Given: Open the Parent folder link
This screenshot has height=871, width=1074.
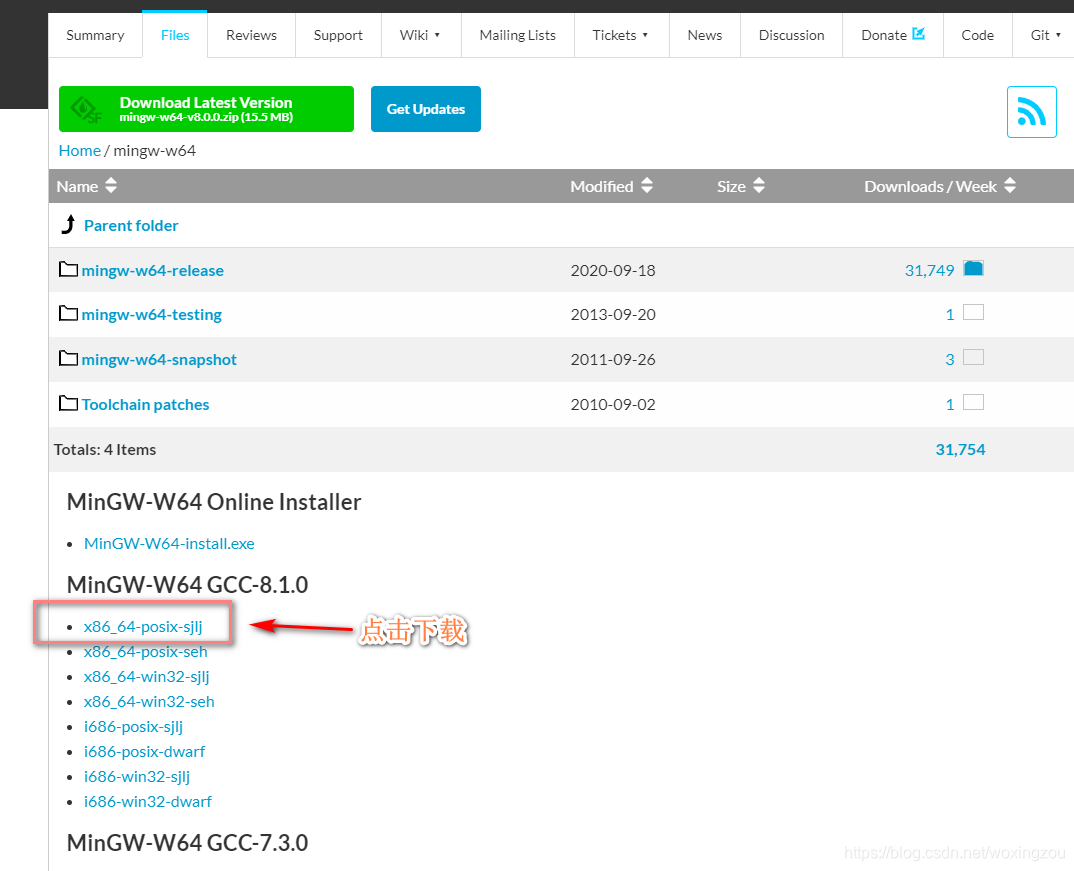Looking at the screenshot, I should pos(131,225).
